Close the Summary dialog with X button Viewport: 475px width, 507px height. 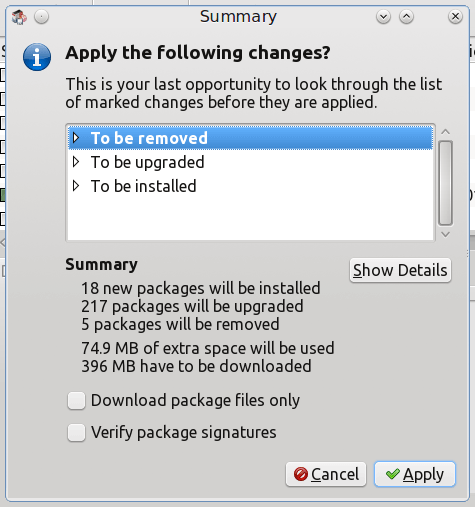(x=455, y=17)
